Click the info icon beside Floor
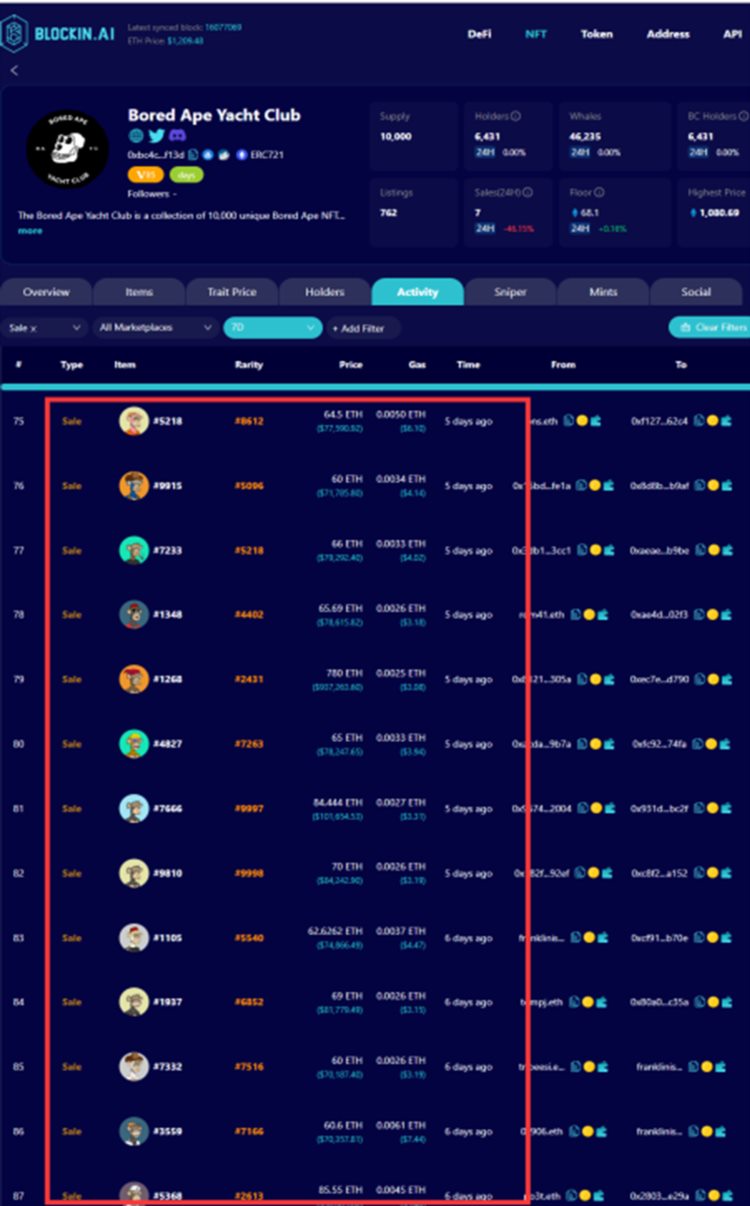750x1206 pixels. 599,192
